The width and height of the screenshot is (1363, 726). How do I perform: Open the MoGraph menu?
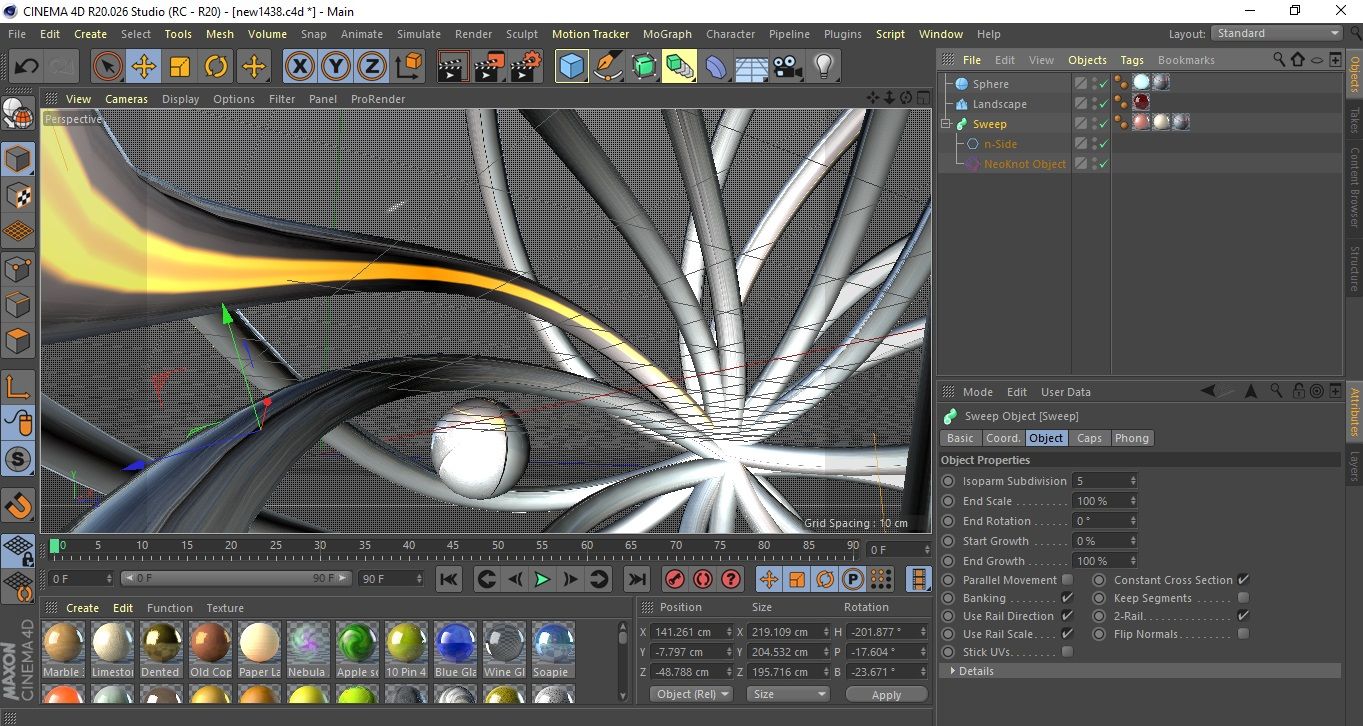(x=666, y=34)
